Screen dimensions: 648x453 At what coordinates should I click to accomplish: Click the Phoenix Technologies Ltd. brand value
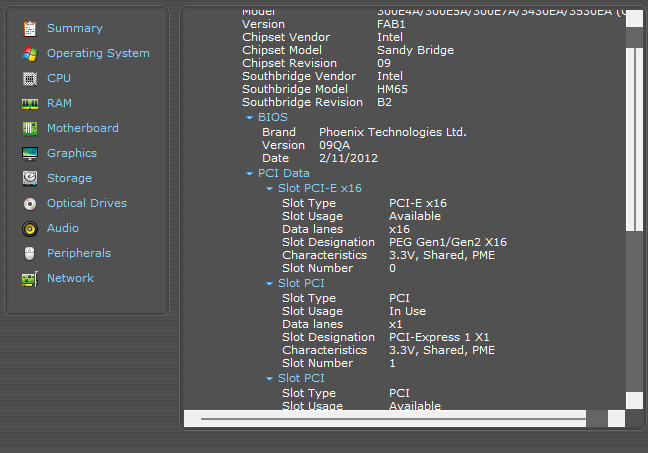pos(392,132)
